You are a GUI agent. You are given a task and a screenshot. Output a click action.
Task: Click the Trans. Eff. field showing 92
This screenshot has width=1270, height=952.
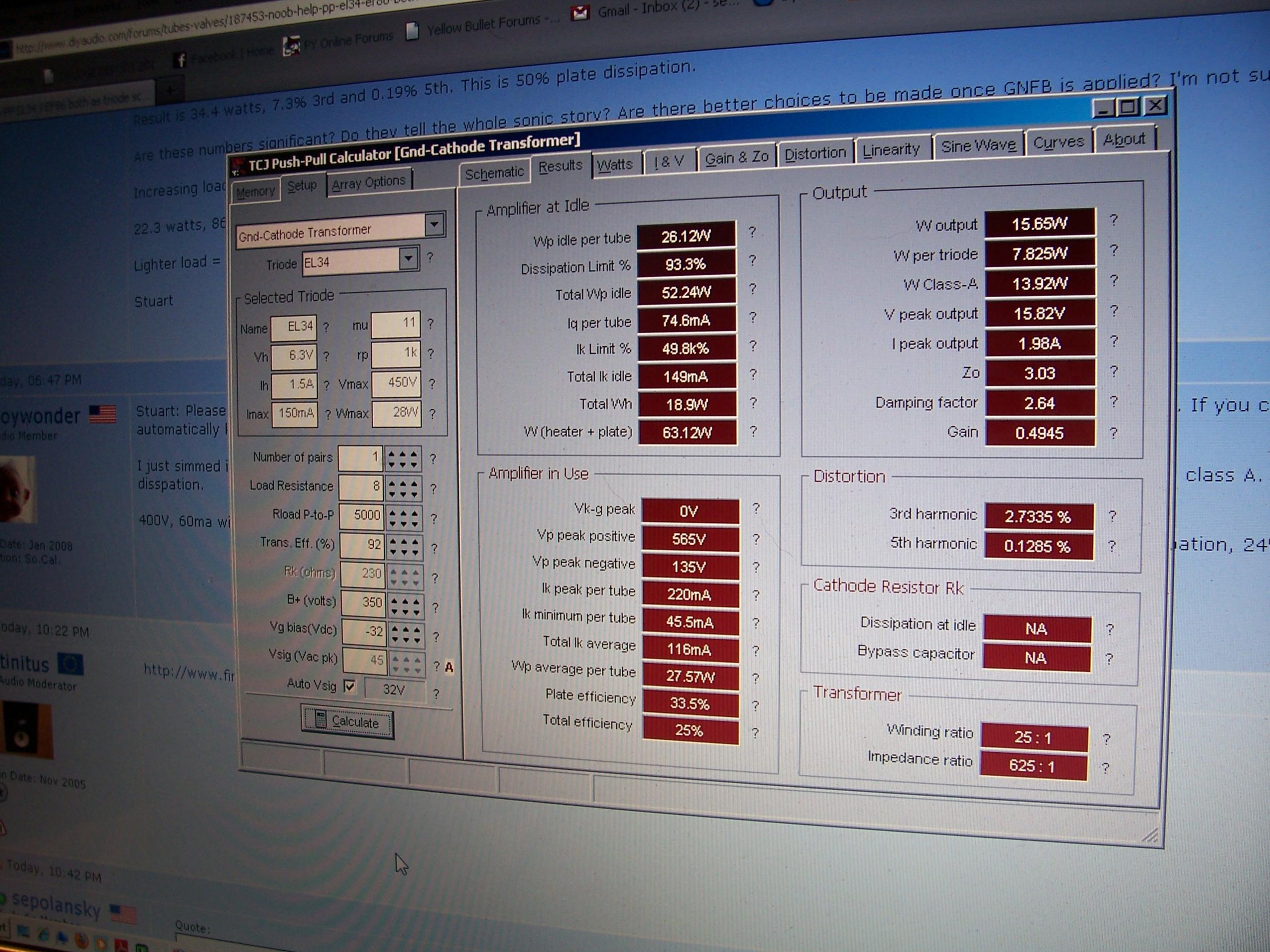362,545
